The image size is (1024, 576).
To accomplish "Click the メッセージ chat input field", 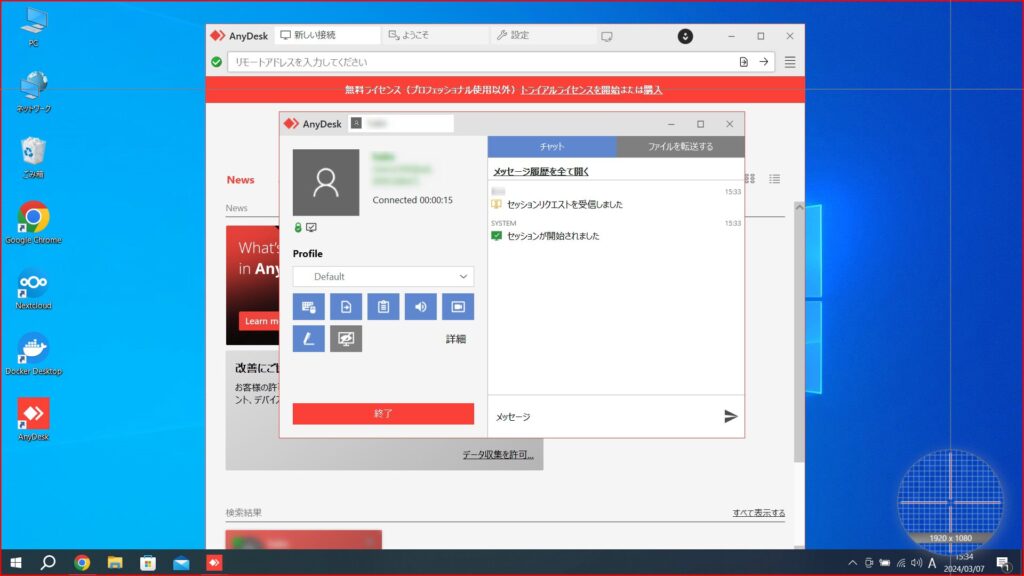I will pyautogui.click(x=604, y=417).
